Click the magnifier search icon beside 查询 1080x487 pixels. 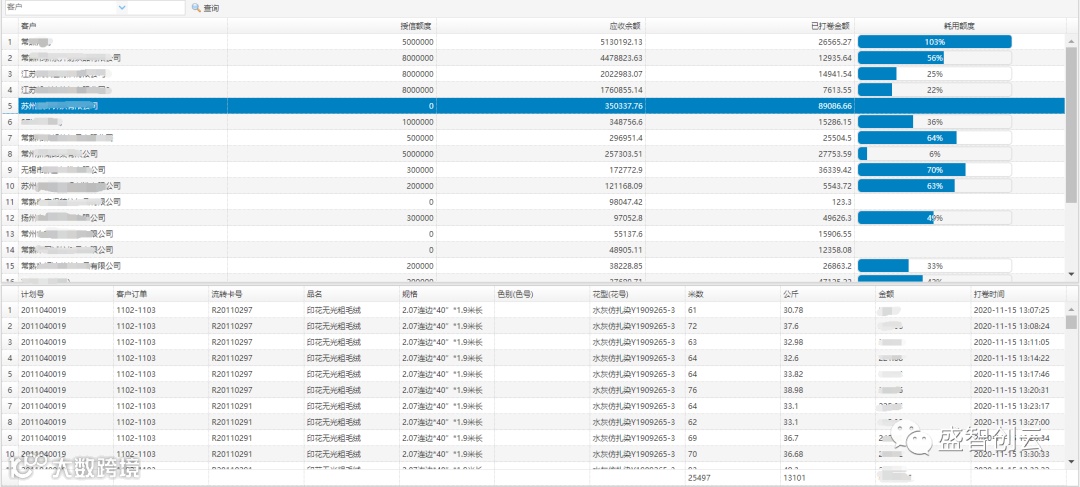pyautogui.click(x=196, y=8)
